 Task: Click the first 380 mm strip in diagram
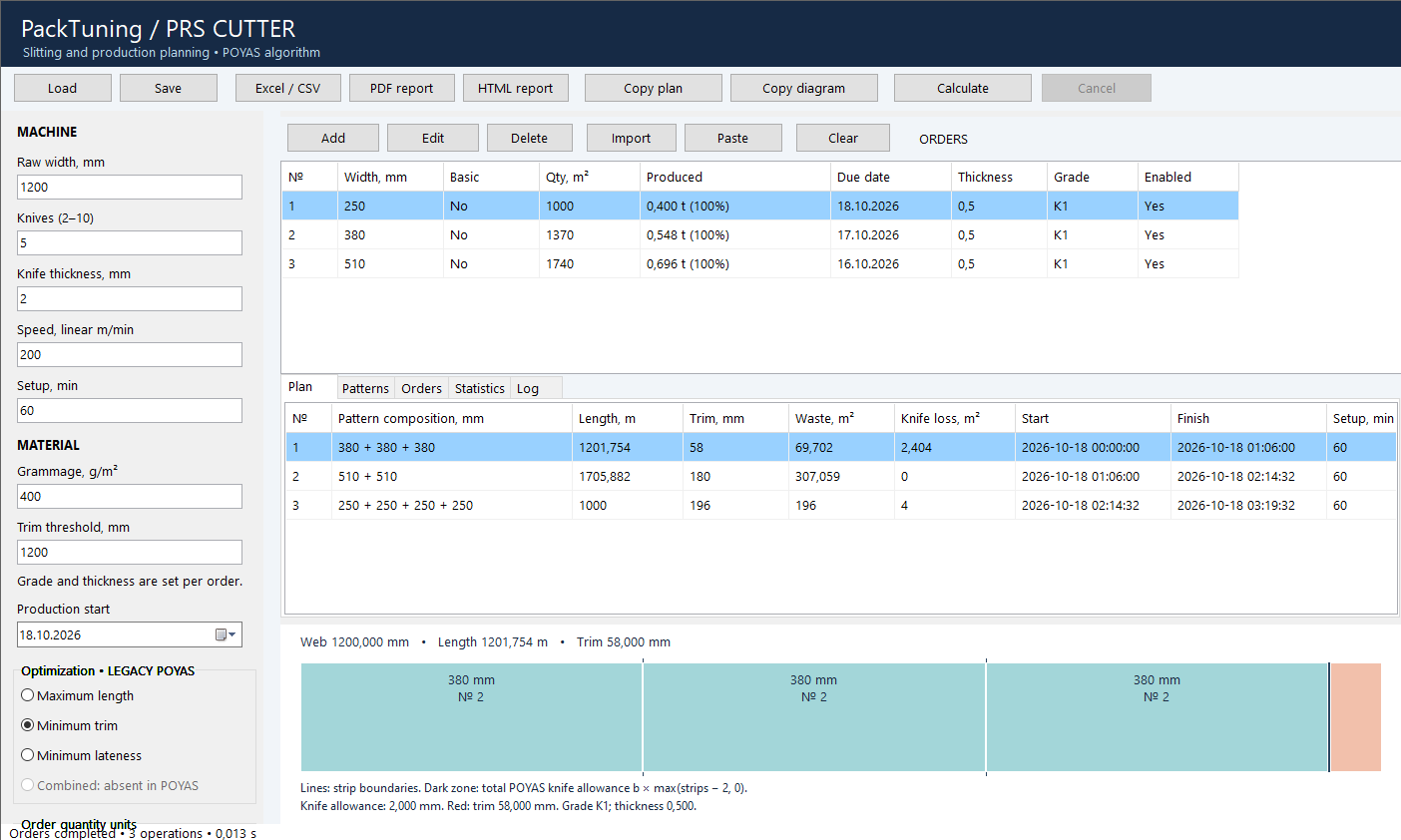tap(471, 717)
